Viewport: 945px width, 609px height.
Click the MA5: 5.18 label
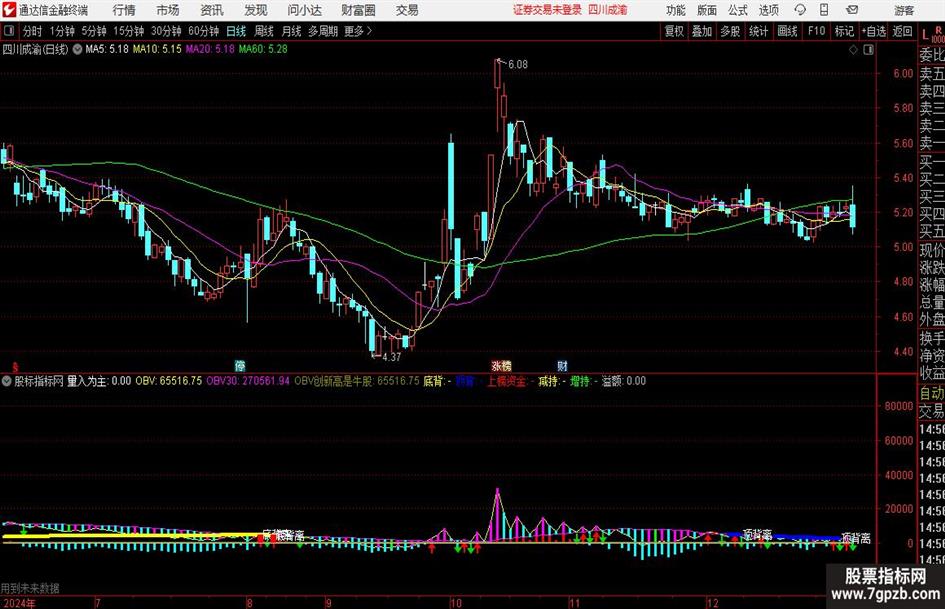tap(107, 49)
